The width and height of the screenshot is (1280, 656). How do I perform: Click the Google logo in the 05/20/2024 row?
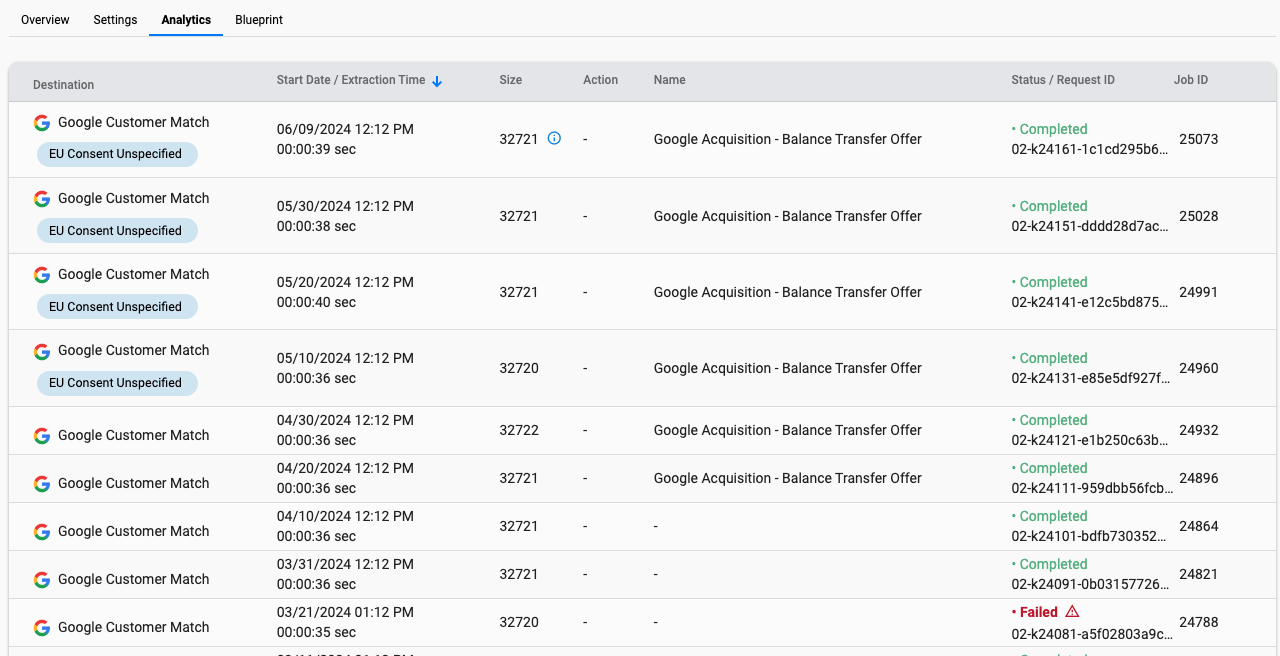tap(42, 275)
